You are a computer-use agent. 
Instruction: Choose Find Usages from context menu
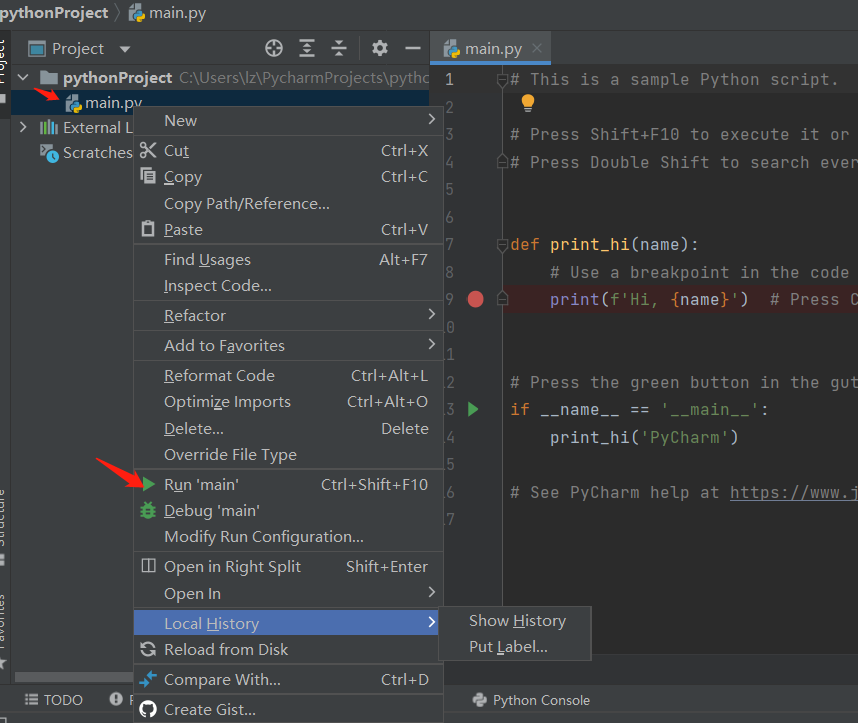click(288, 259)
